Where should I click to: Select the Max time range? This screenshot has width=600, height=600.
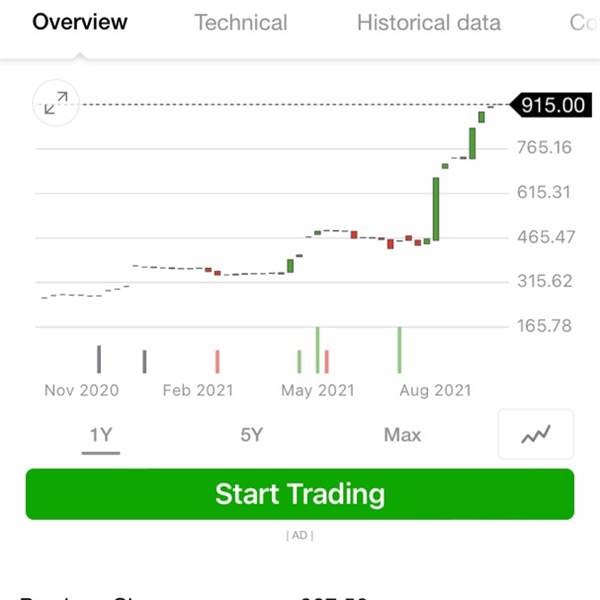402,435
